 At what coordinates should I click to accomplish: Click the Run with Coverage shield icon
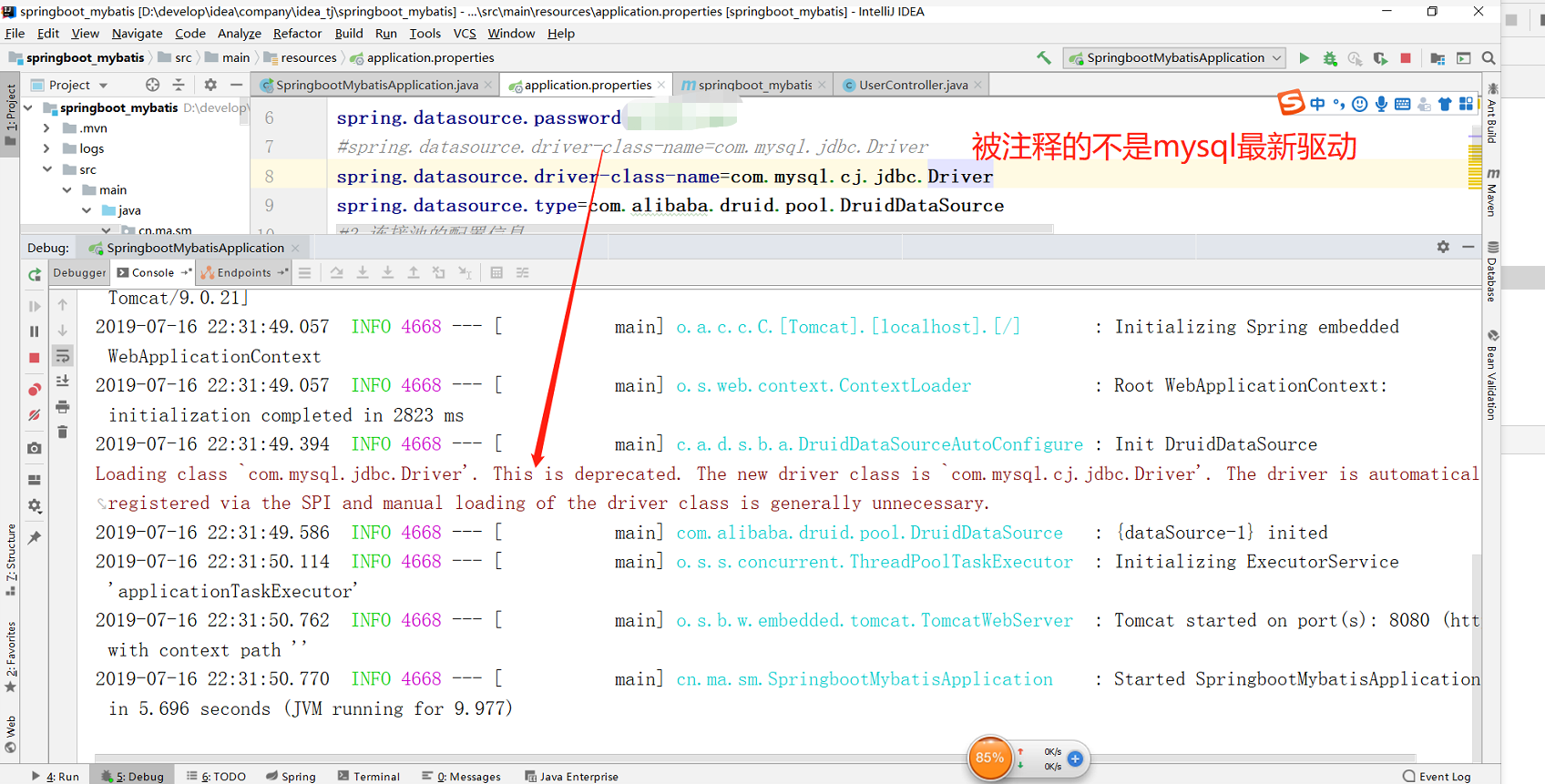click(x=1381, y=57)
